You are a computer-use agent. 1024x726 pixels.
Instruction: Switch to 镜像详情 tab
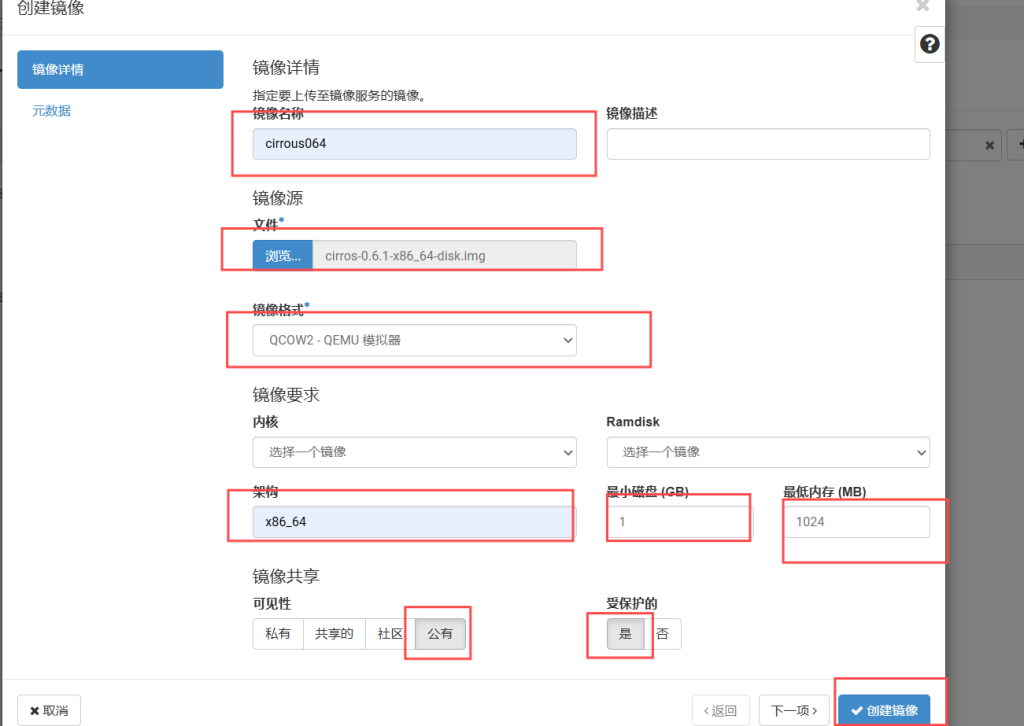[120, 70]
